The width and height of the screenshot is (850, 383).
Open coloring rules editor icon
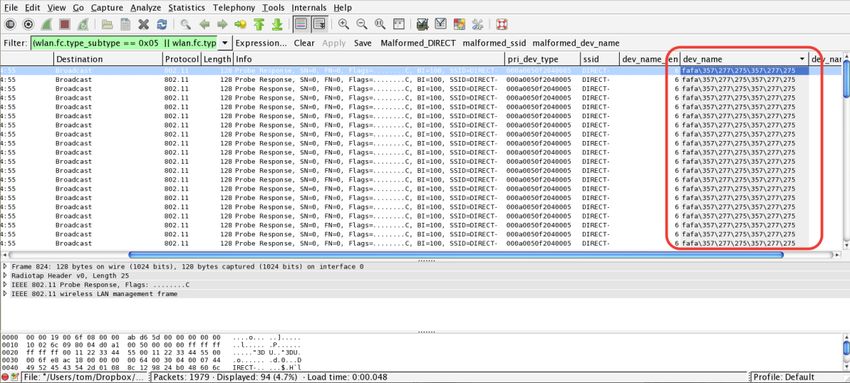coord(459,24)
